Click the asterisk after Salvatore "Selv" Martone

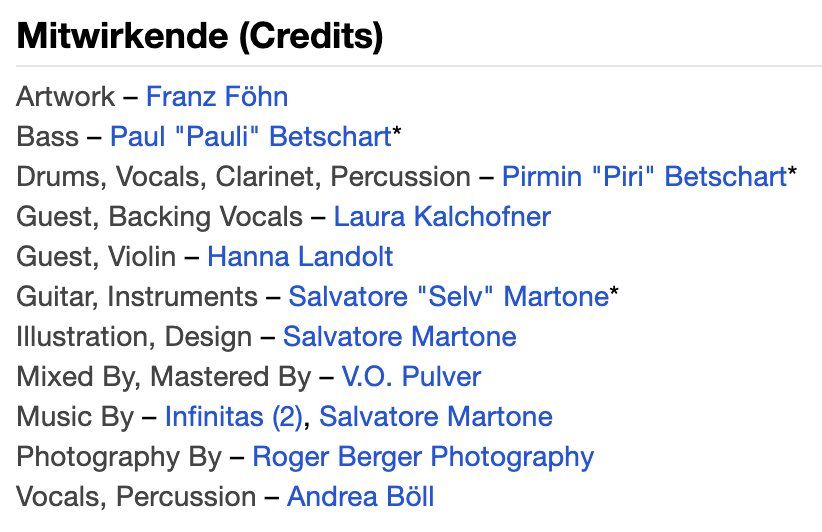pyautogui.click(x=614, y=291)
